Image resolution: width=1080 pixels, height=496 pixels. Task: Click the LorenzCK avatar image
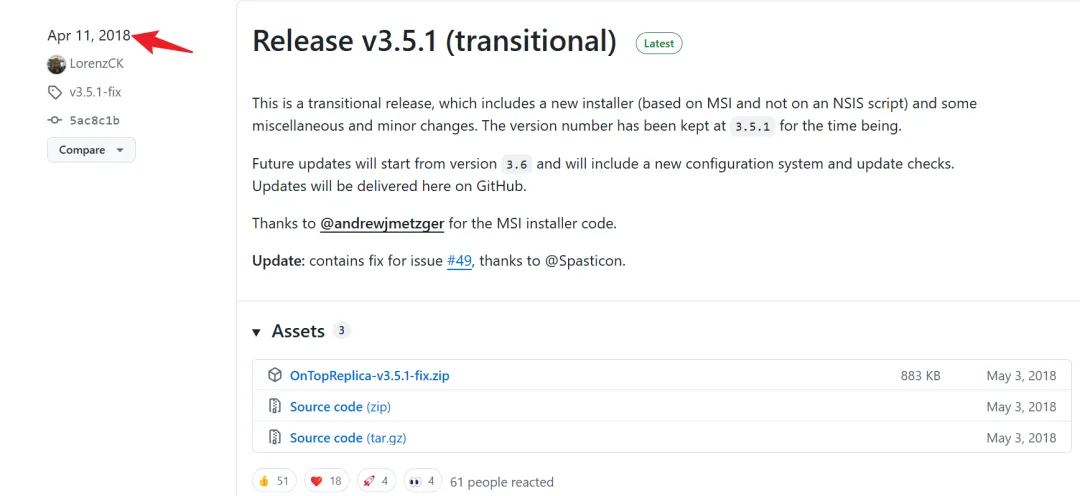(x=56, y=64)
